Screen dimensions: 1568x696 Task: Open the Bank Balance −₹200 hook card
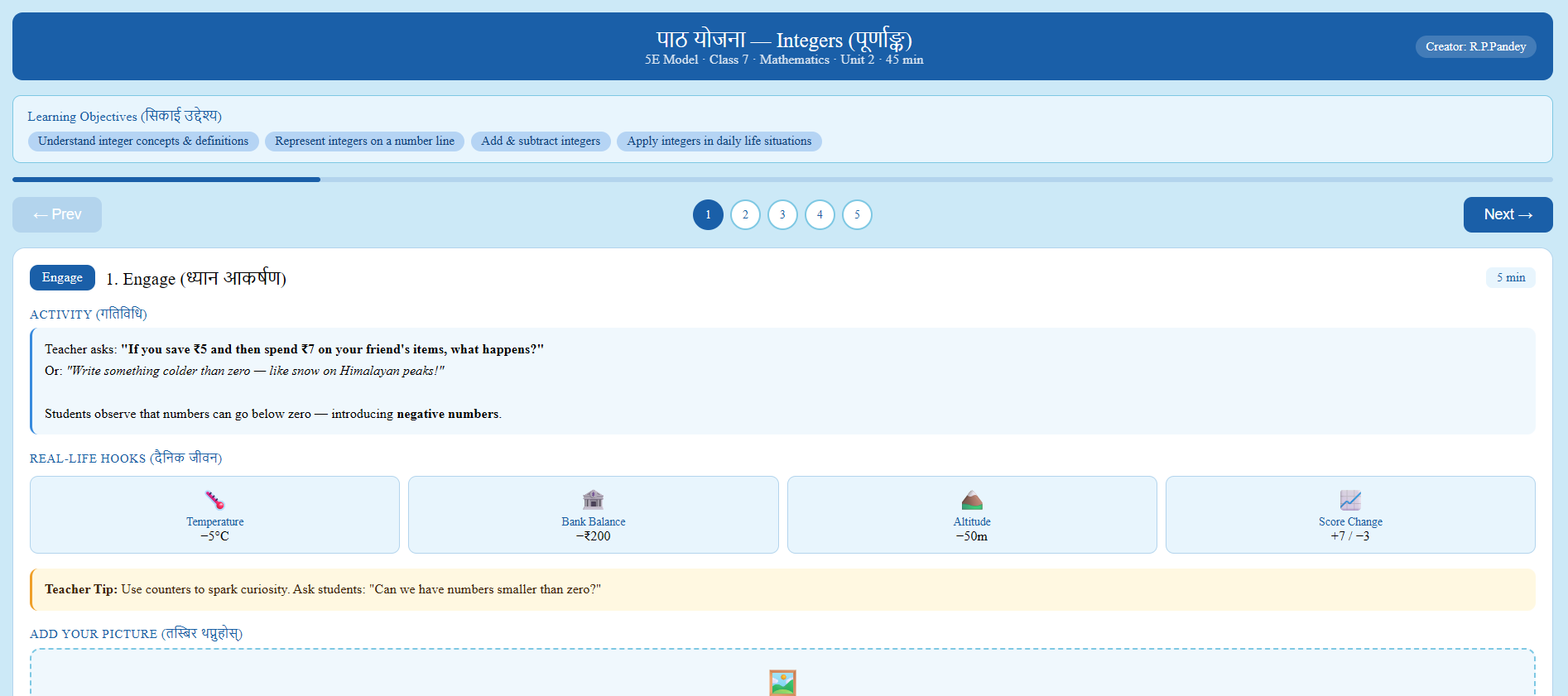594,515
